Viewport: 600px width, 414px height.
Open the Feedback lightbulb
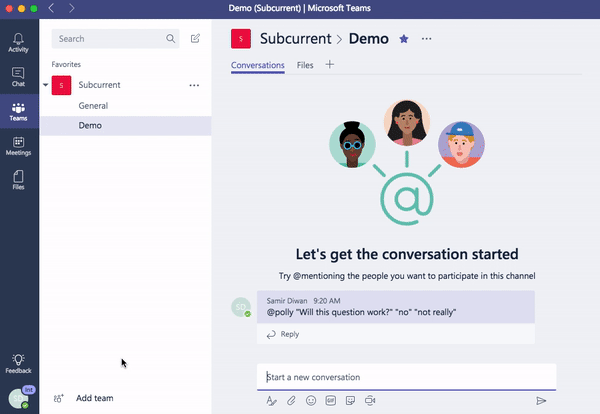pos(18,363)
